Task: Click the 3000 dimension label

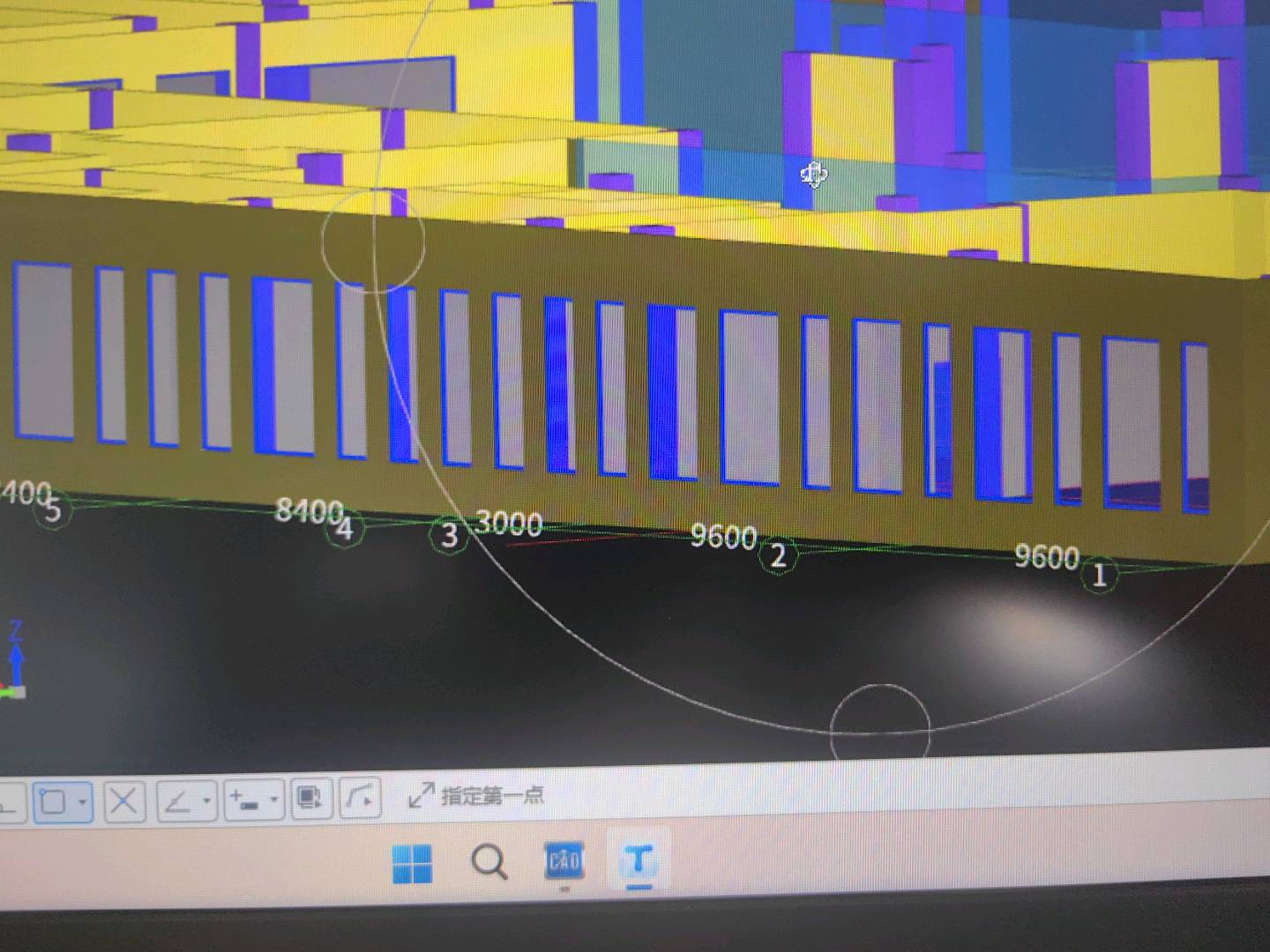Action: click(509, 524)
